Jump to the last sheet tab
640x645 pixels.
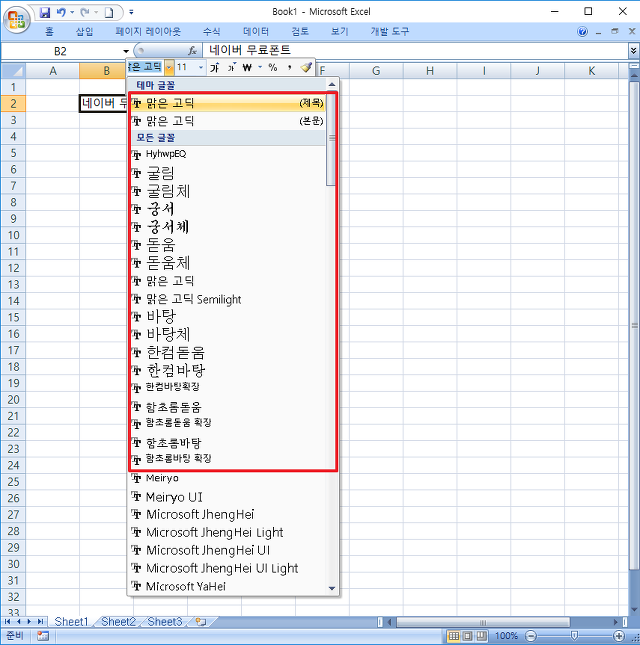pos(40,621)
